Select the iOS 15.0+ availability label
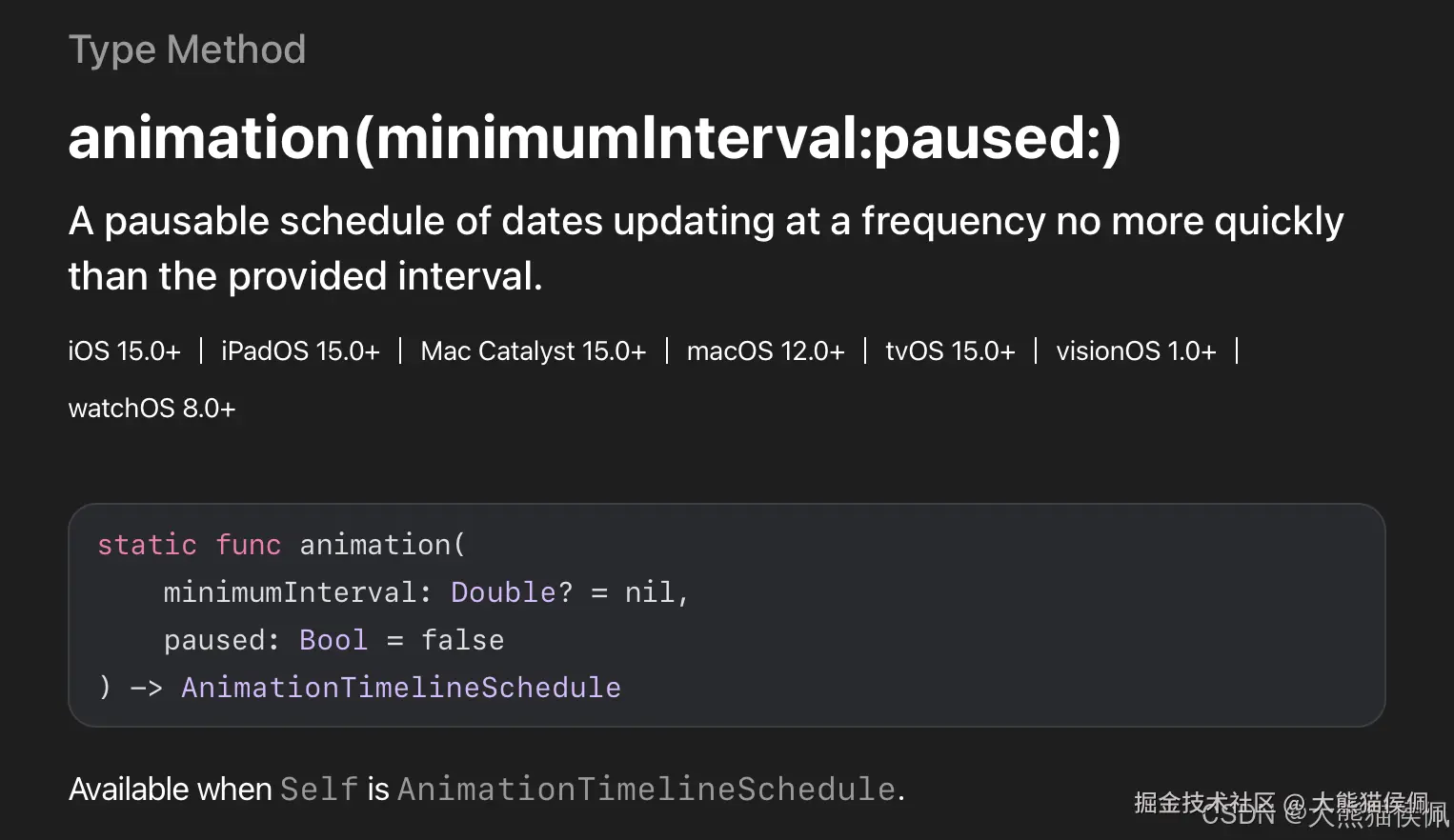The height and width of the screenshot is (840, 1454). (124, 351)
